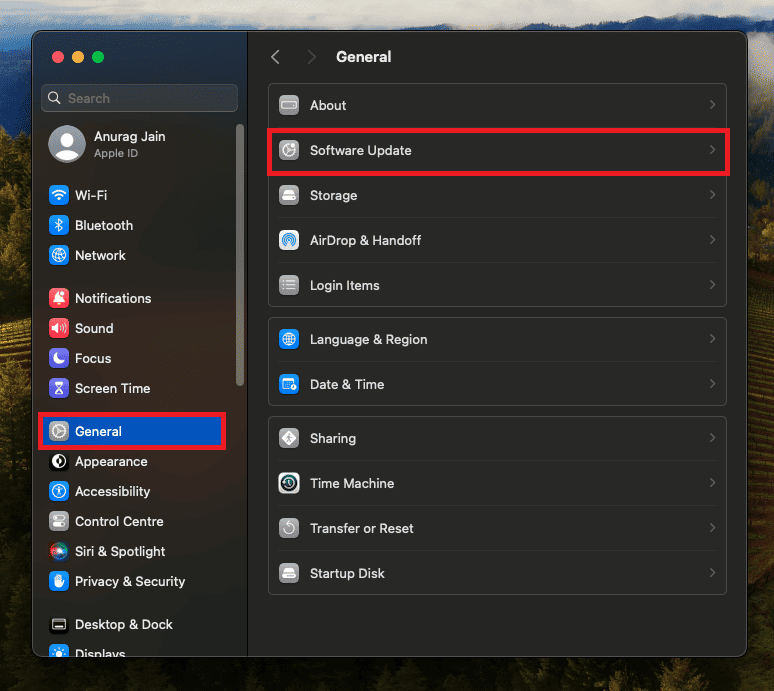Click the Language & Region globe icon
The width and height of the screenshot is (774, 691).
pyautogui.click(x=289, y=340)
